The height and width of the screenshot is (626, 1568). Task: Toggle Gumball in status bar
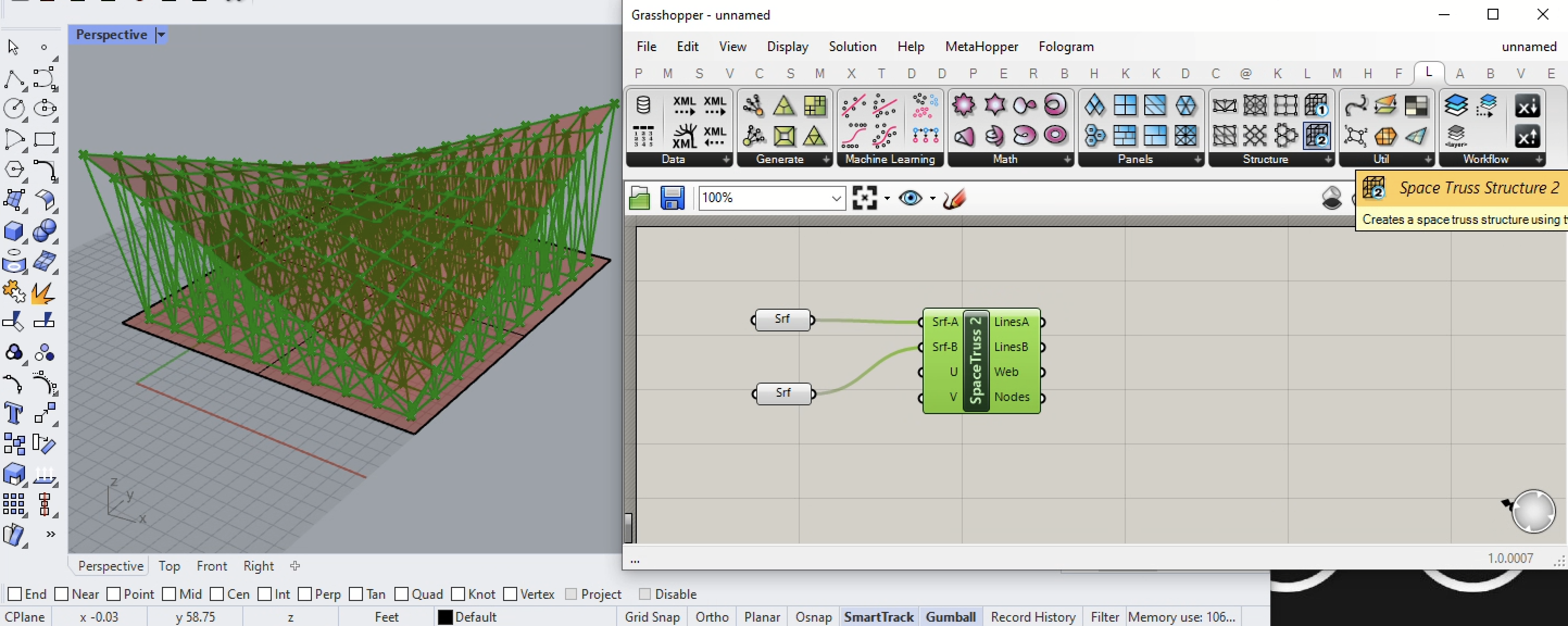point(950,617)
